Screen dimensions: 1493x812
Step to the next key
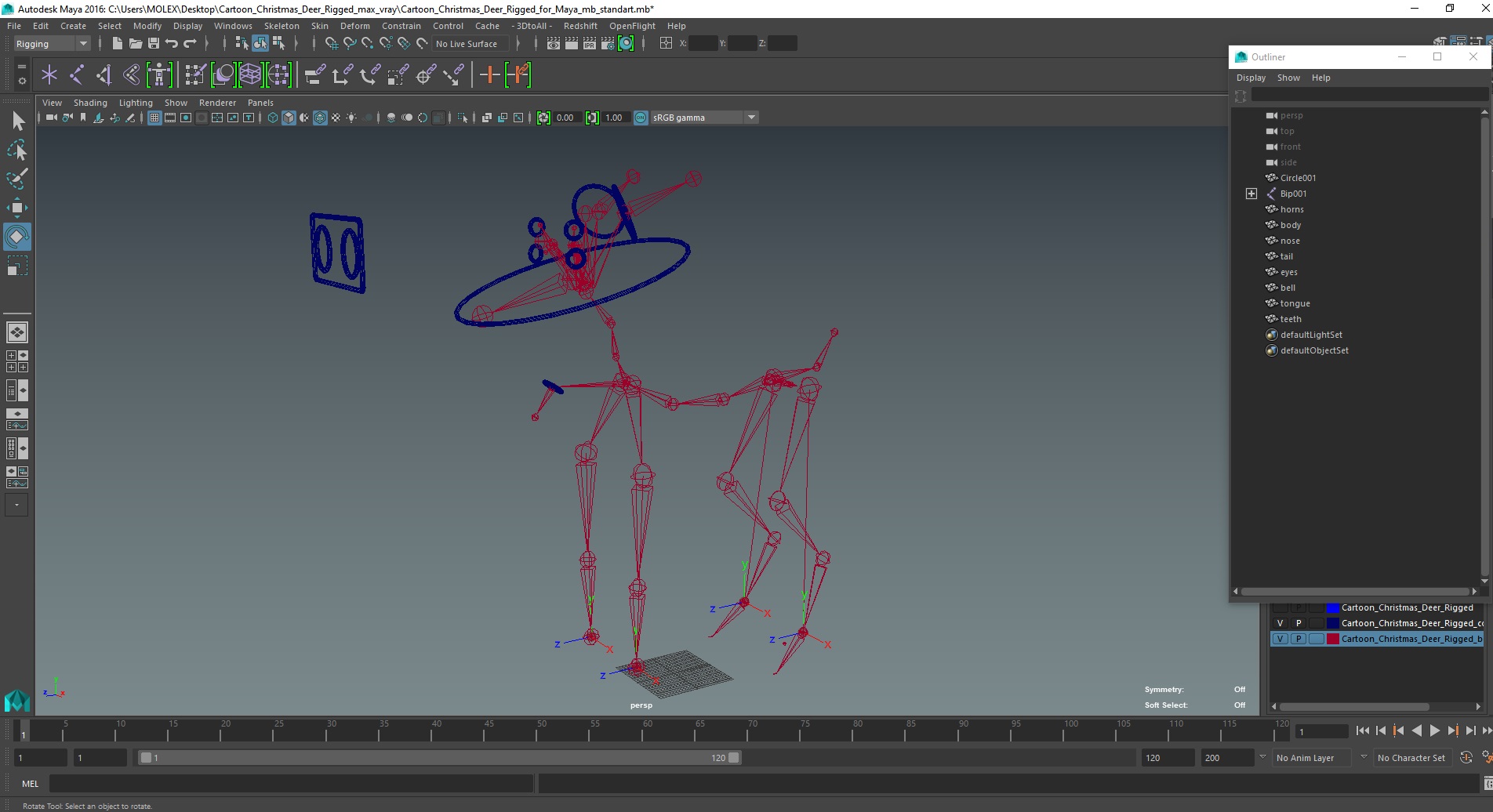pos(1452,730)
